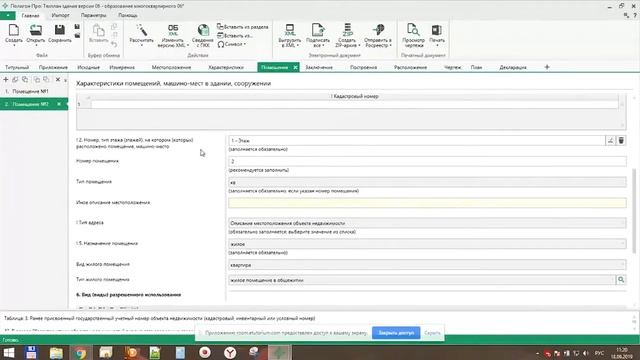The image size is (640, 360).
Task: Add a new section tab with plus
Action: click(x=547, y=67)
